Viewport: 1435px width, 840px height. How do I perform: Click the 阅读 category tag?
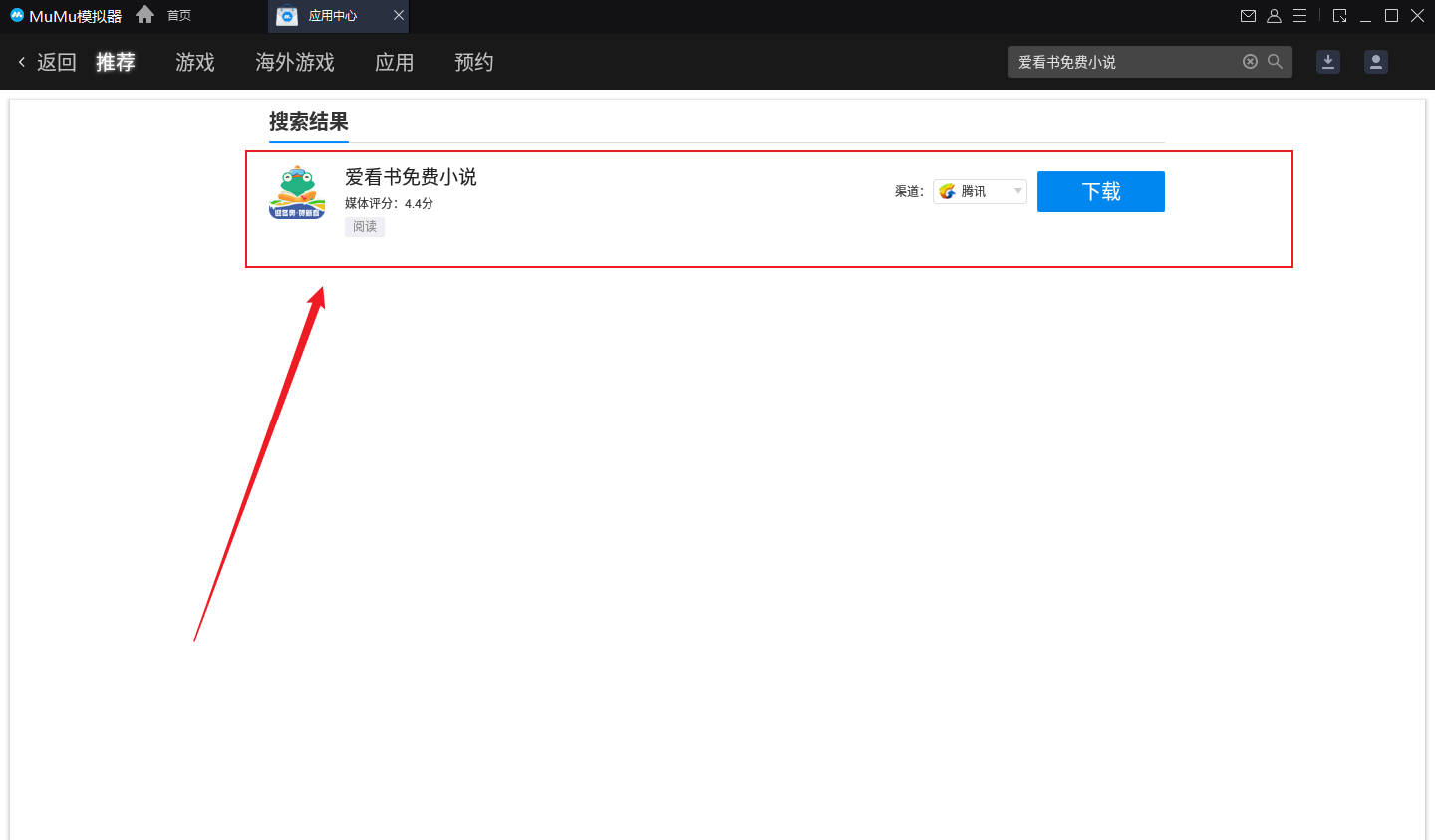tap(365, 227)
